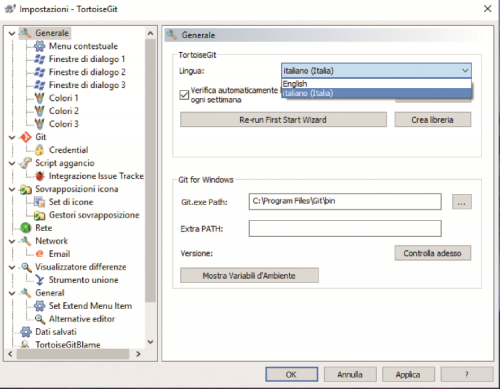Click the tree scrollbar down arrow
Viewport: 500px width, 389px height.
click(x=151, y=342)
